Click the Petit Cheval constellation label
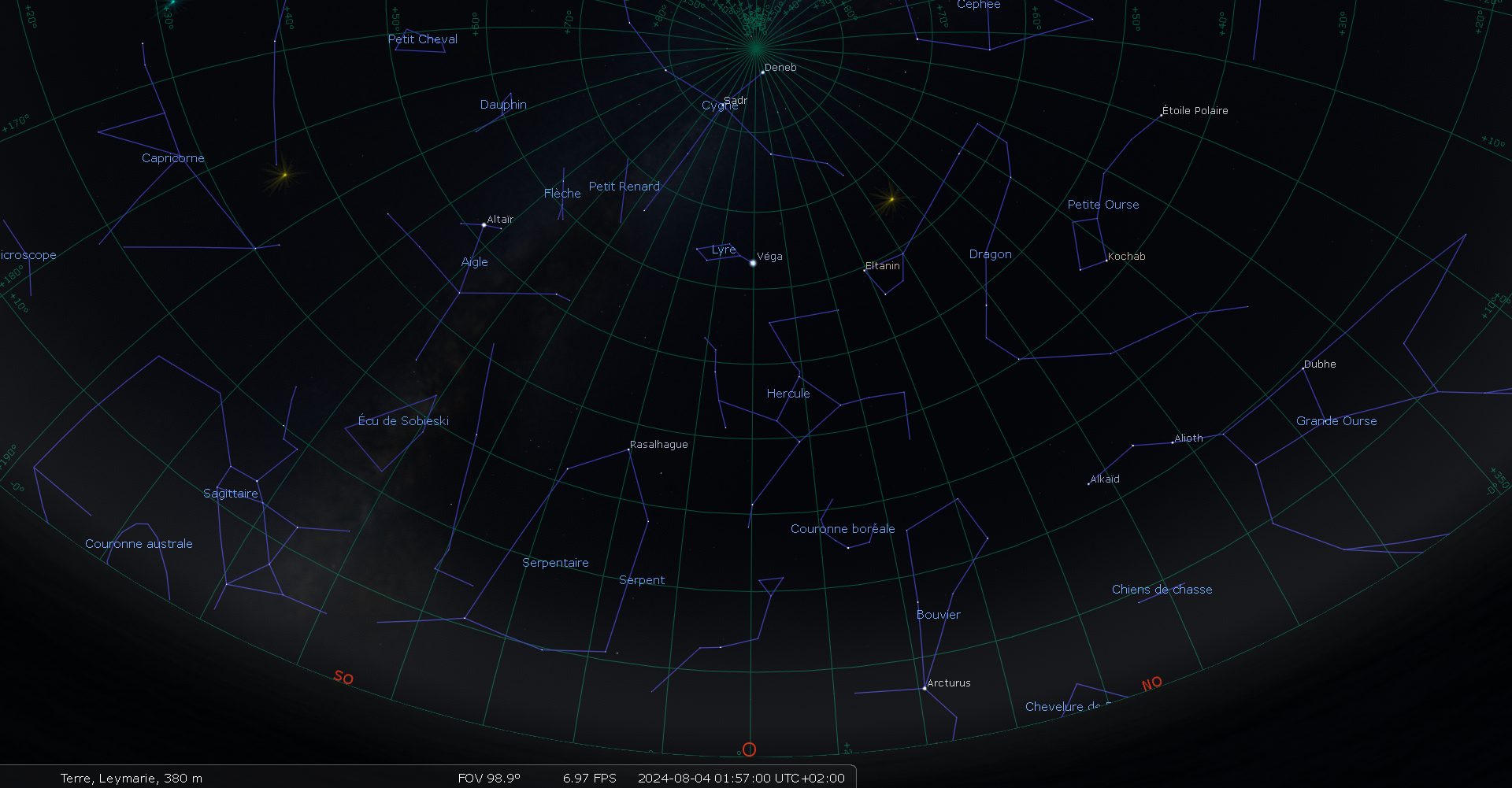The height and width of the screenshot is (788, 1512). (423, 39)
